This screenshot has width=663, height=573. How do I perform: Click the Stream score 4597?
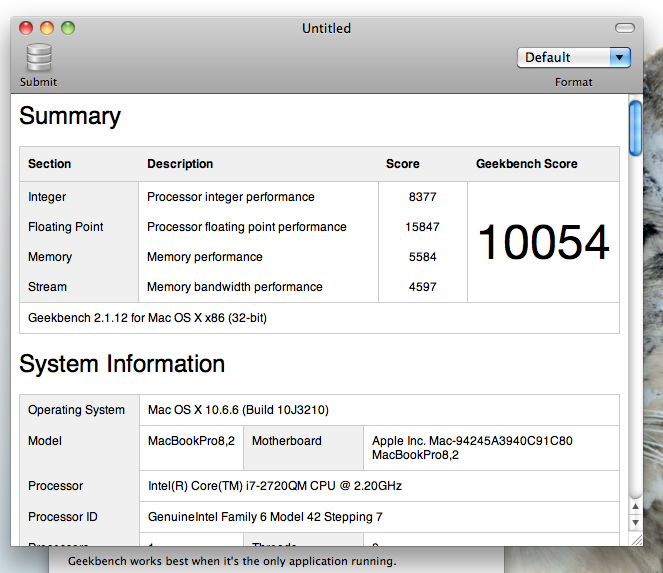pyautogui.click(x=422, y=287)
